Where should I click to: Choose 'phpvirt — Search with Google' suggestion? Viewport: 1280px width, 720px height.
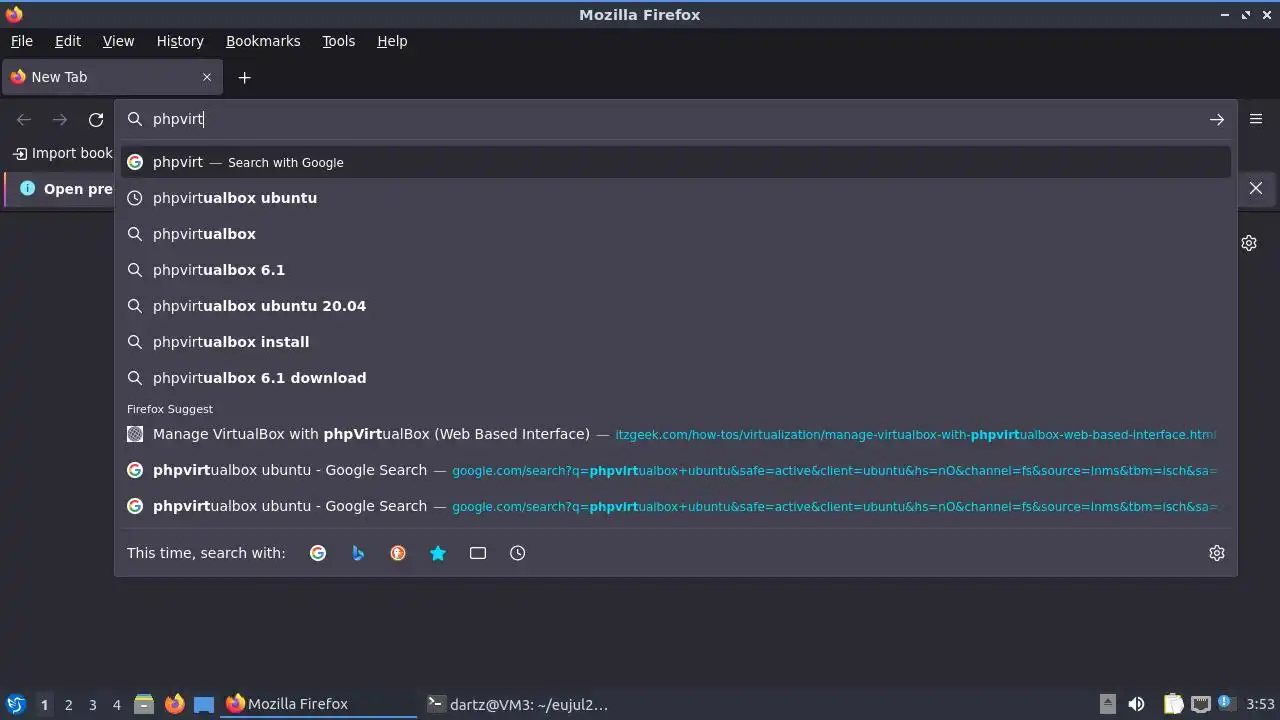[x=675, y=162]
